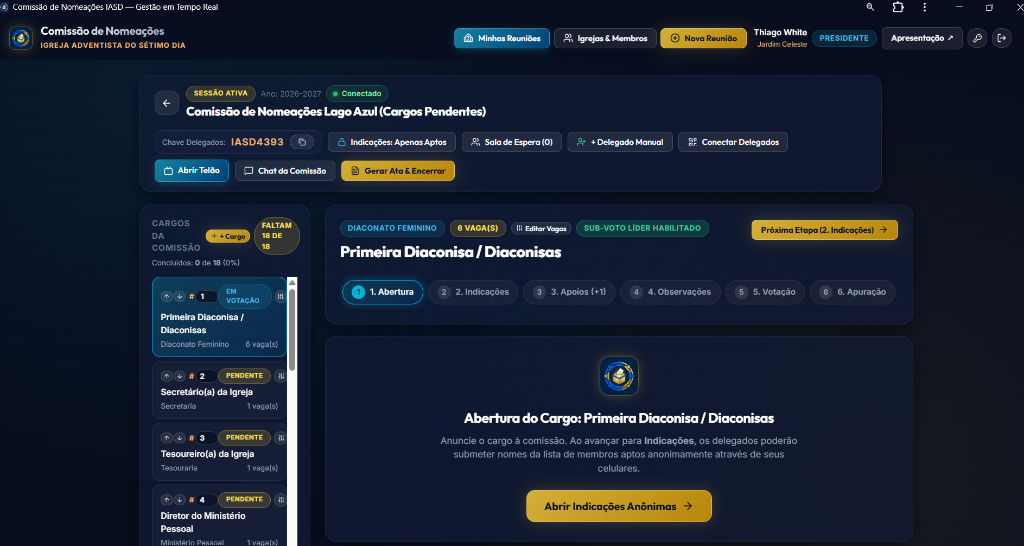Screen dimensions: 1024x546
Task: Click Gerar Ata & Encerrar
Action: pyautogui.click(x=398, y=170)
